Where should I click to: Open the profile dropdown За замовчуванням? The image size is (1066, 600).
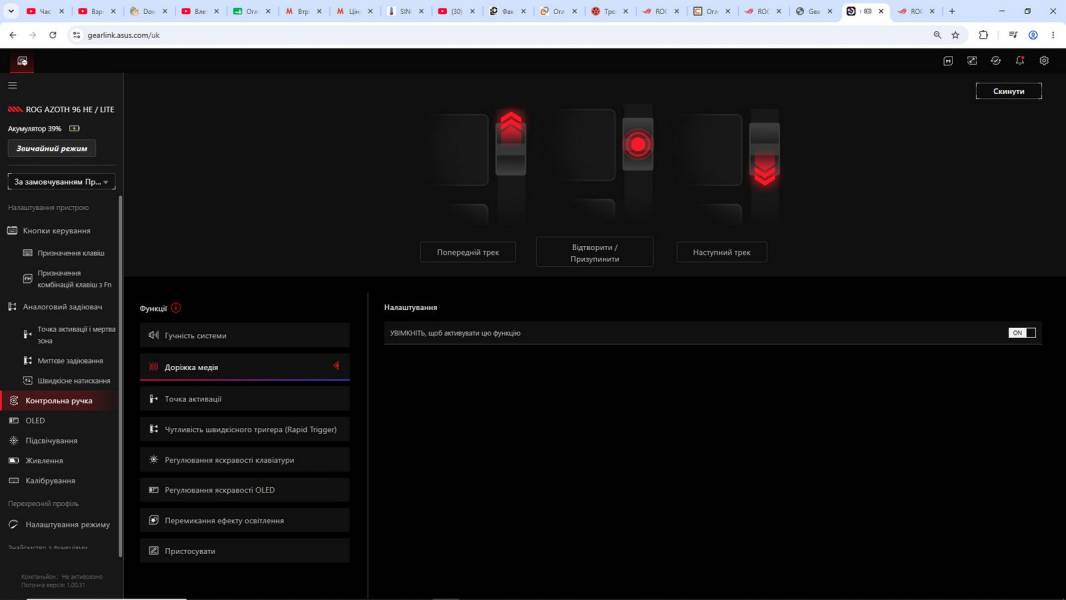pos(61,181)
